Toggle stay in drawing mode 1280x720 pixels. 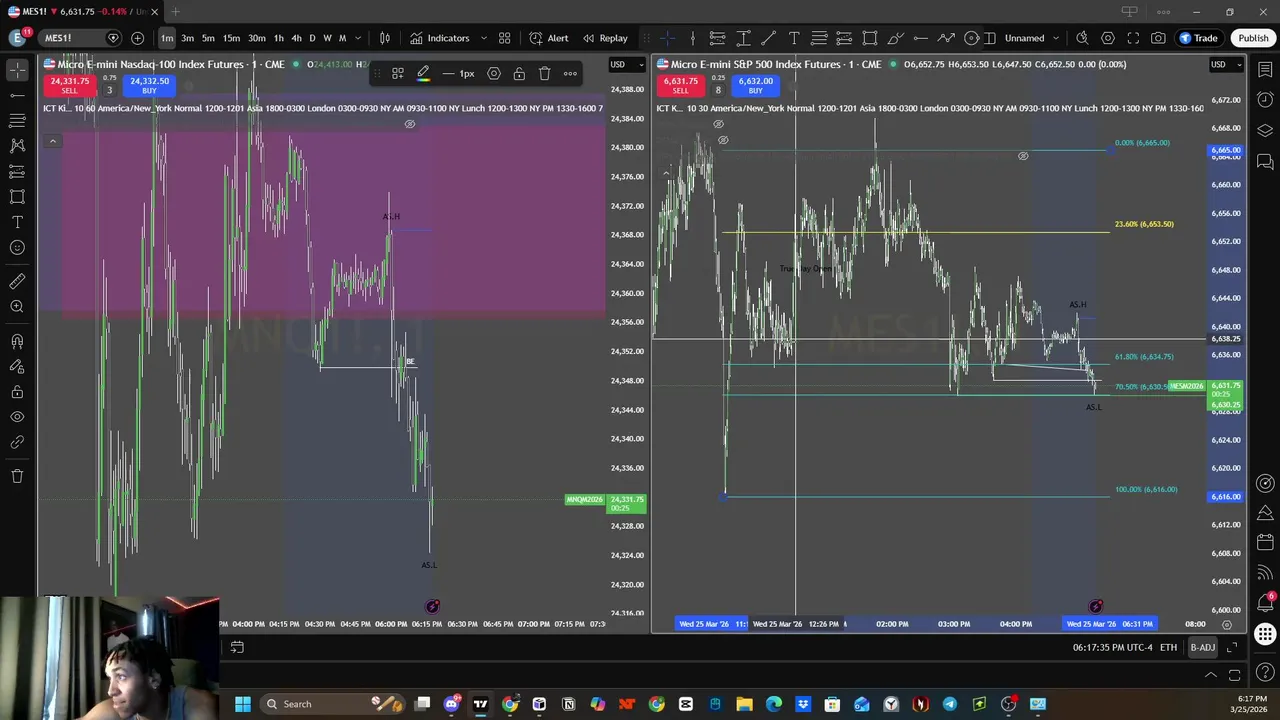click(17, 366)
